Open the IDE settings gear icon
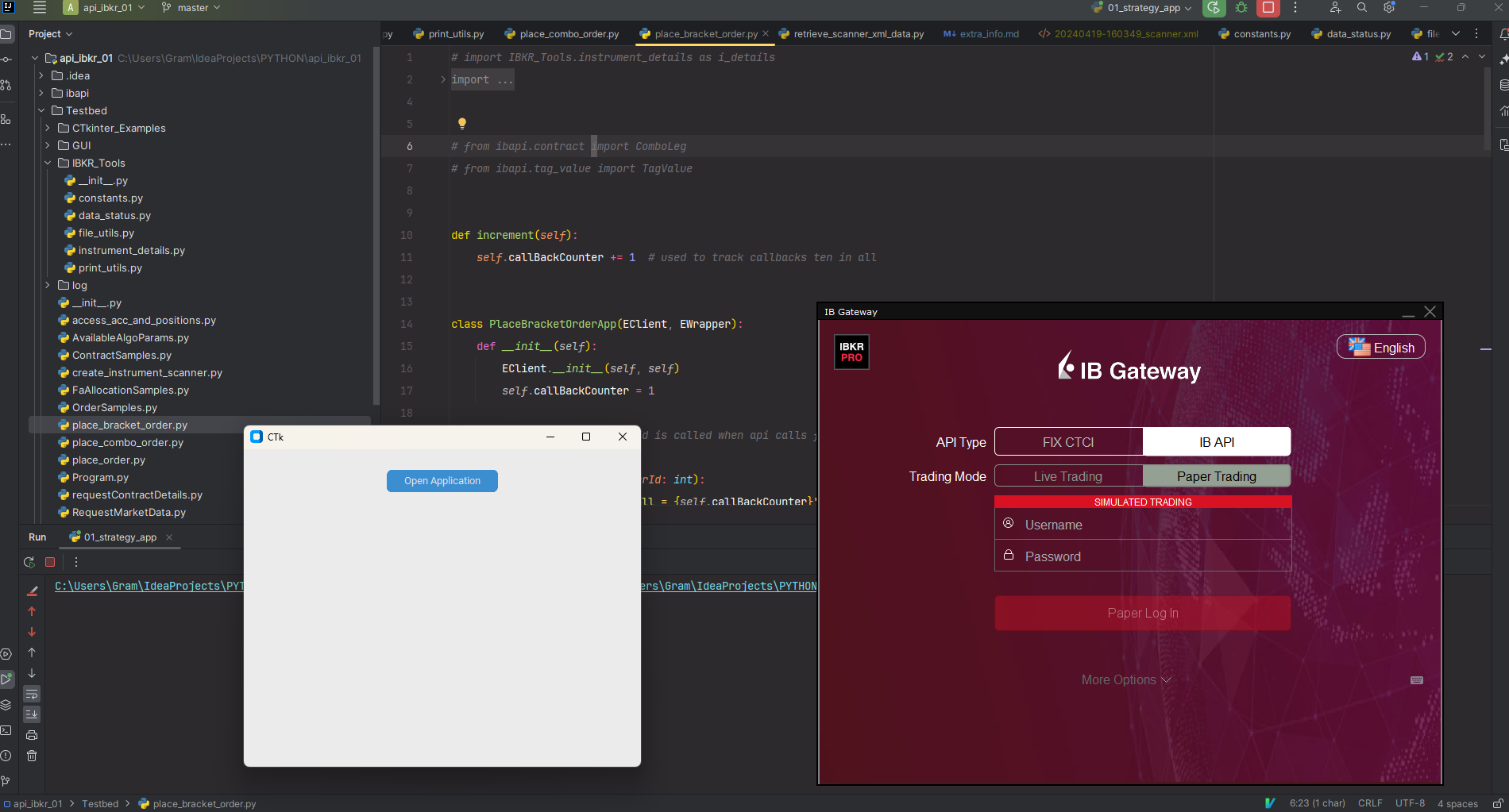Screen dimensions: 1509x812 click(x=1389, y=8)
